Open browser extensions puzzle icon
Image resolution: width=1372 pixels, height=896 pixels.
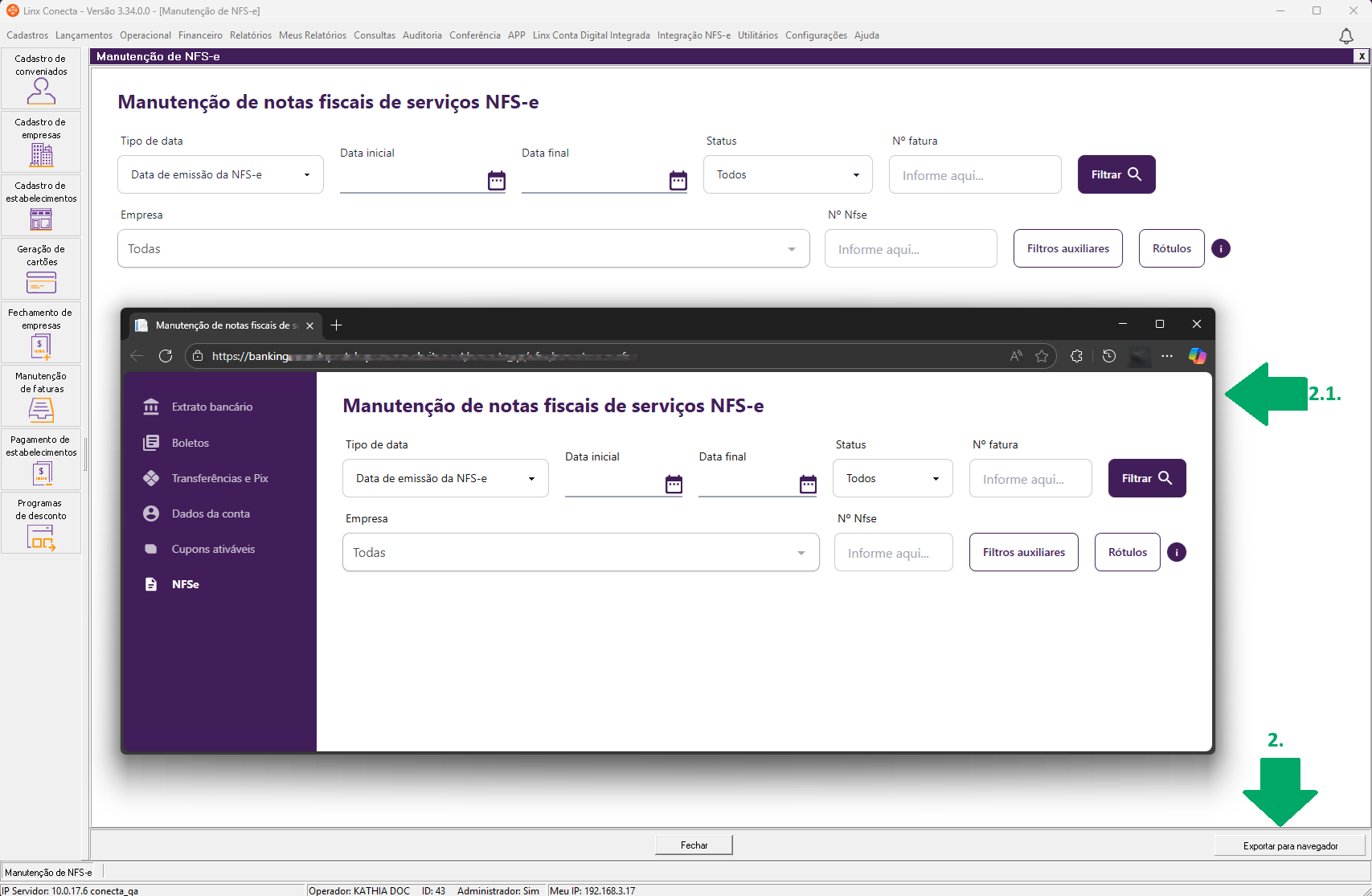(x=1077, y=356)
